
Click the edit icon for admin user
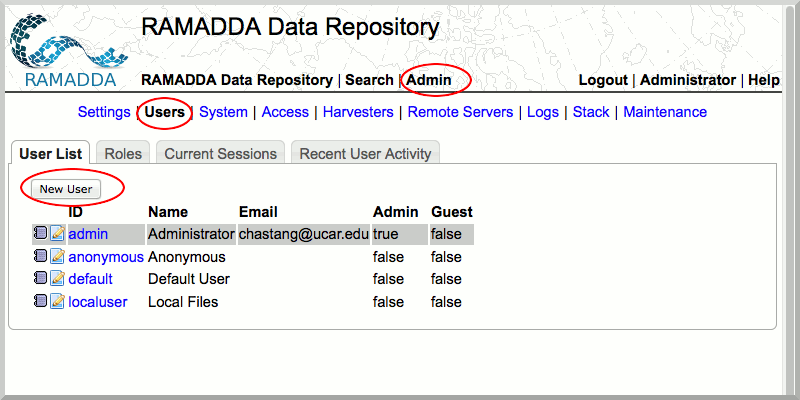(x=58, y=234)
